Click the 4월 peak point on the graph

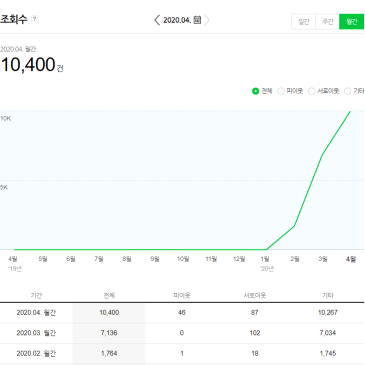350,111
